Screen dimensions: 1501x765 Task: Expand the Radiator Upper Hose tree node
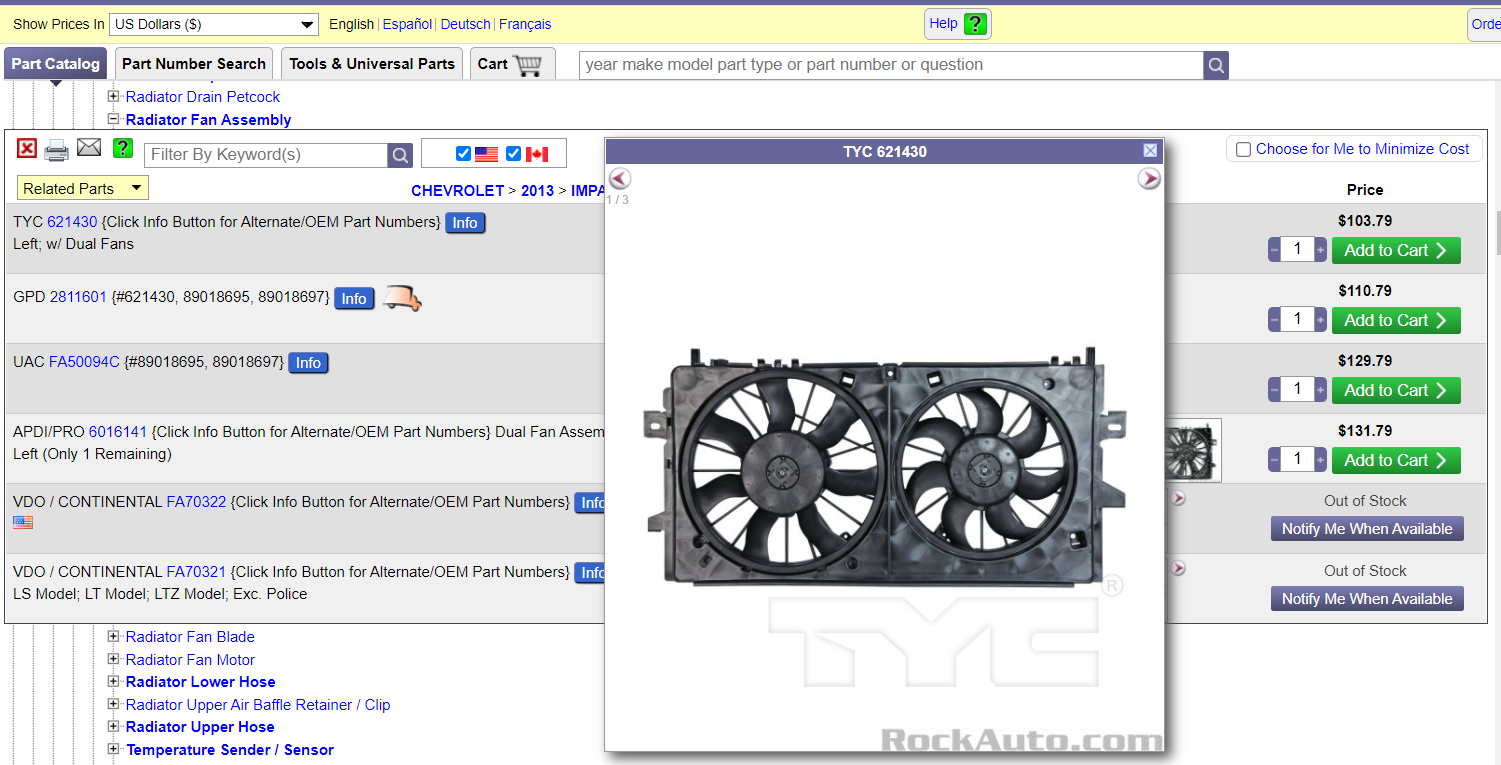(114, 727)
